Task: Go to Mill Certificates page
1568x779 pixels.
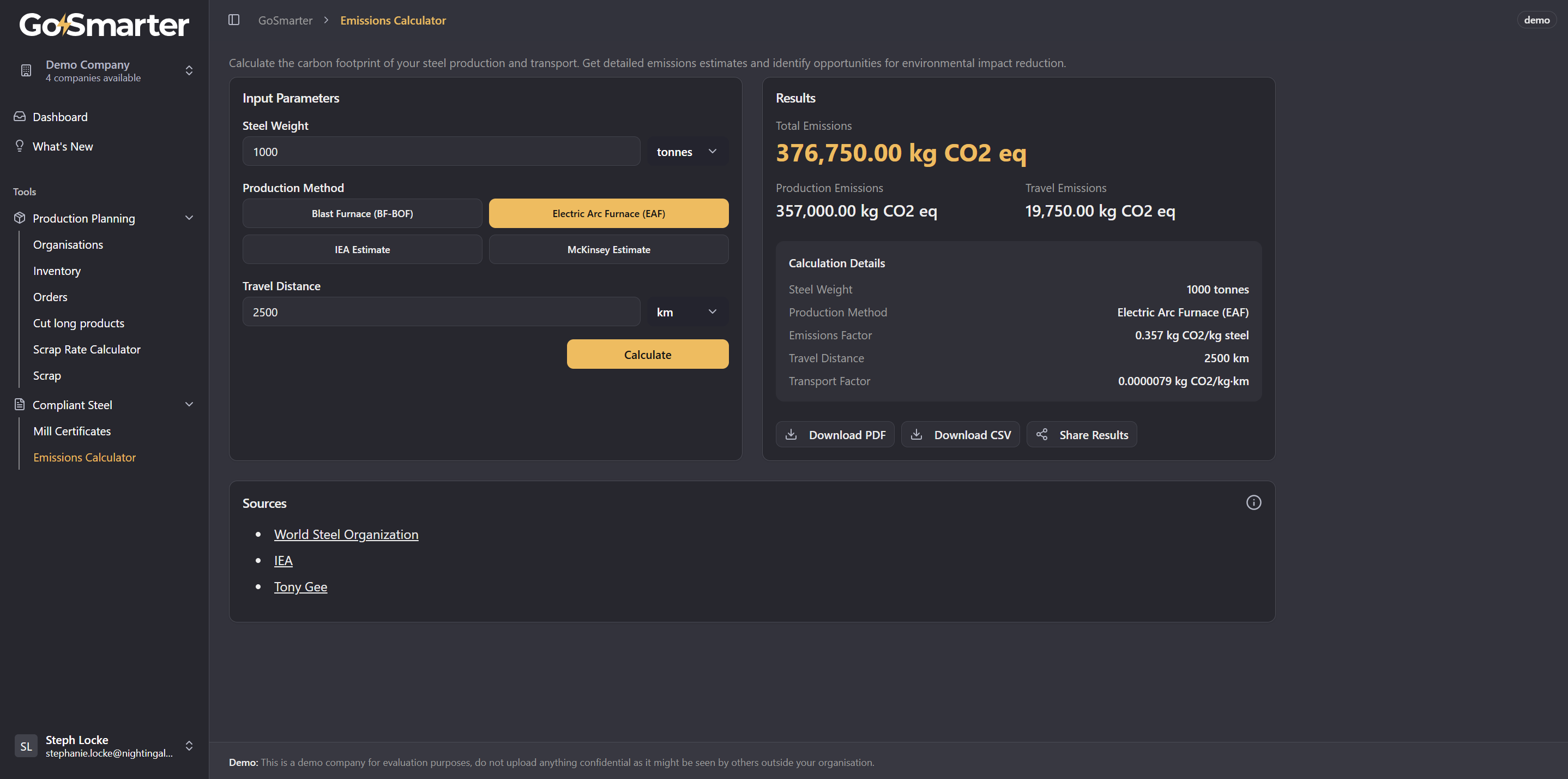Action: point(72,430)
